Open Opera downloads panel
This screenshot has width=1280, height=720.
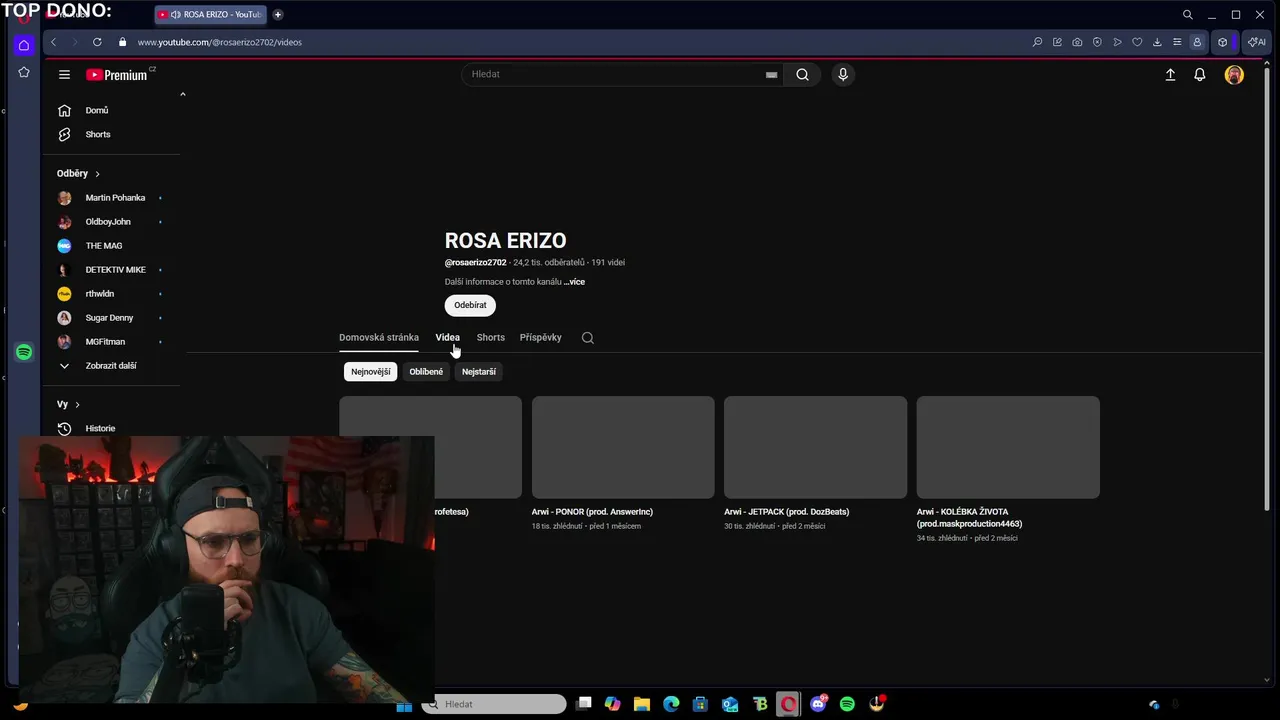point(1157,42)
